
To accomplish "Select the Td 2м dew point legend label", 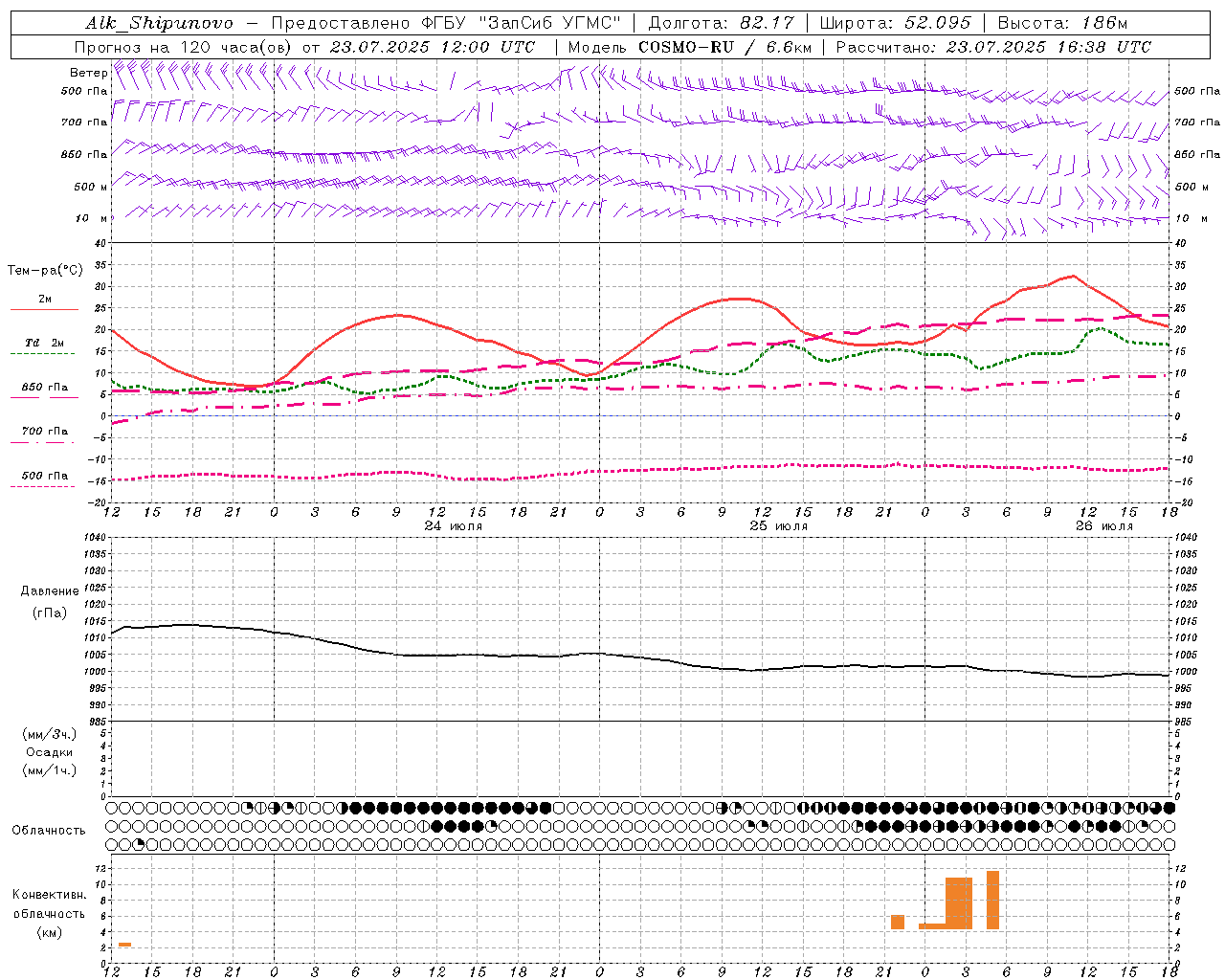I will pyautogui.click(x=45, y=343).
